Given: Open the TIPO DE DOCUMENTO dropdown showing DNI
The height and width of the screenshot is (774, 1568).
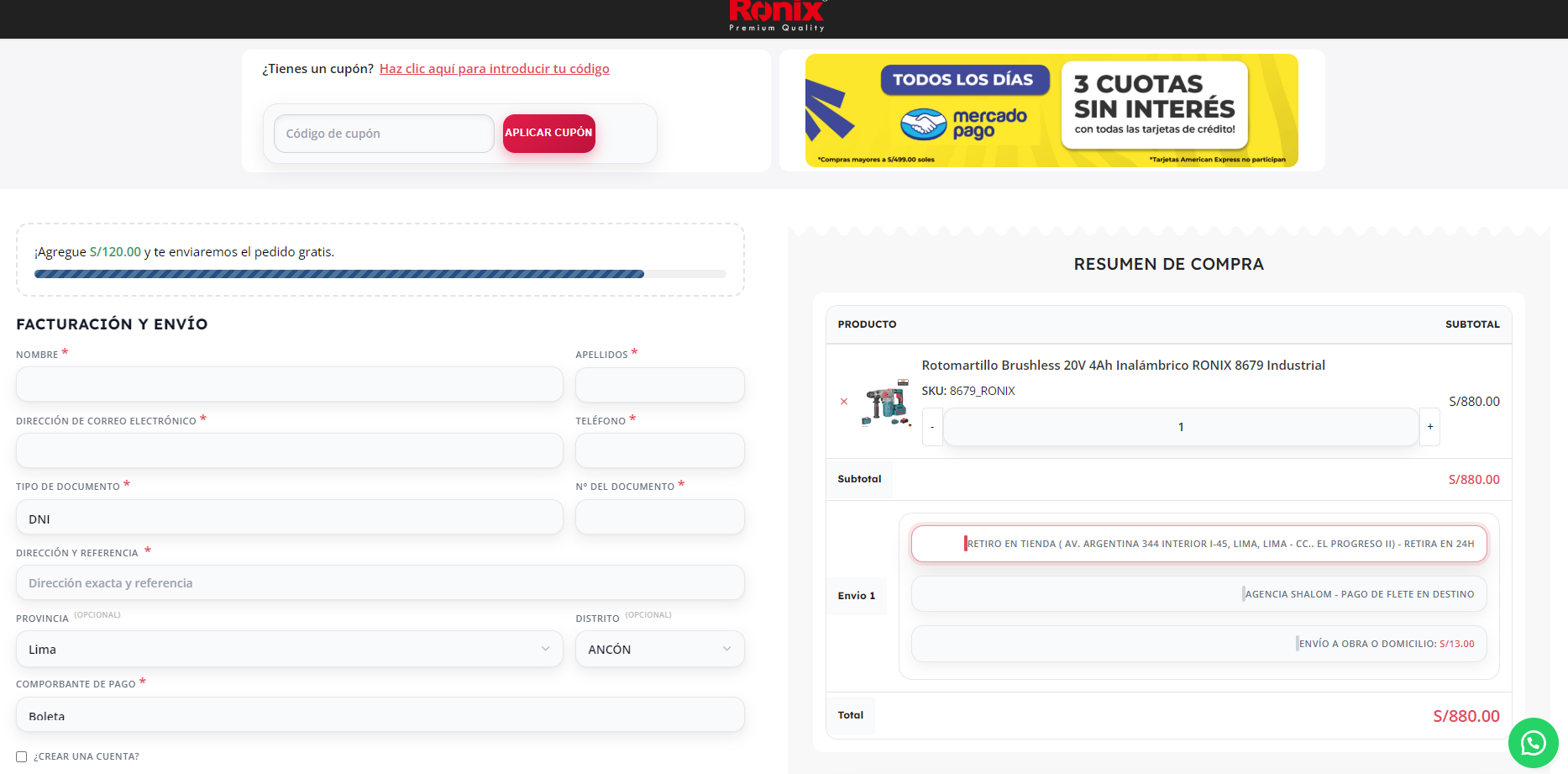Looking at the screenshot, I should pos(290,517).
